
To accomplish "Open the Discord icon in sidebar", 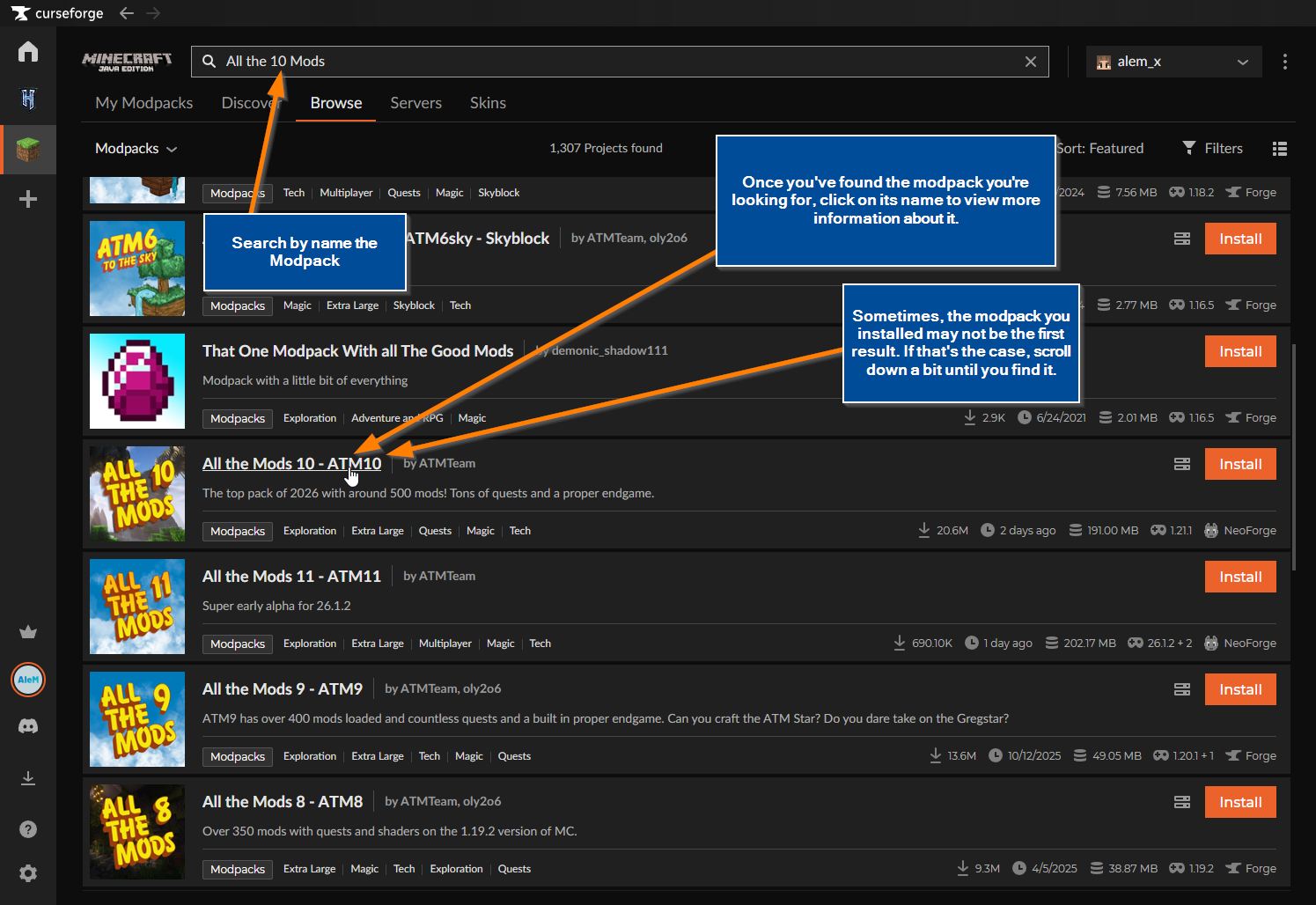I will pyautogui.click(x=28, y=727).
